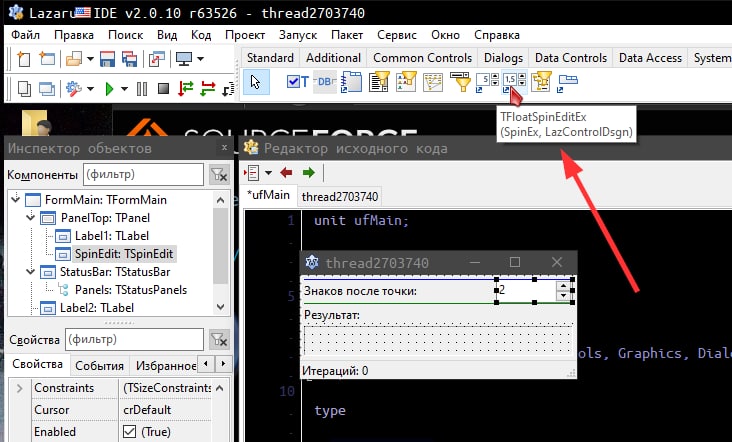Image resolution: width=732 pixels, height=442 pixels.
Task: Clear the Компоненты filter with funnel button
Action: [x=219, y=175]
